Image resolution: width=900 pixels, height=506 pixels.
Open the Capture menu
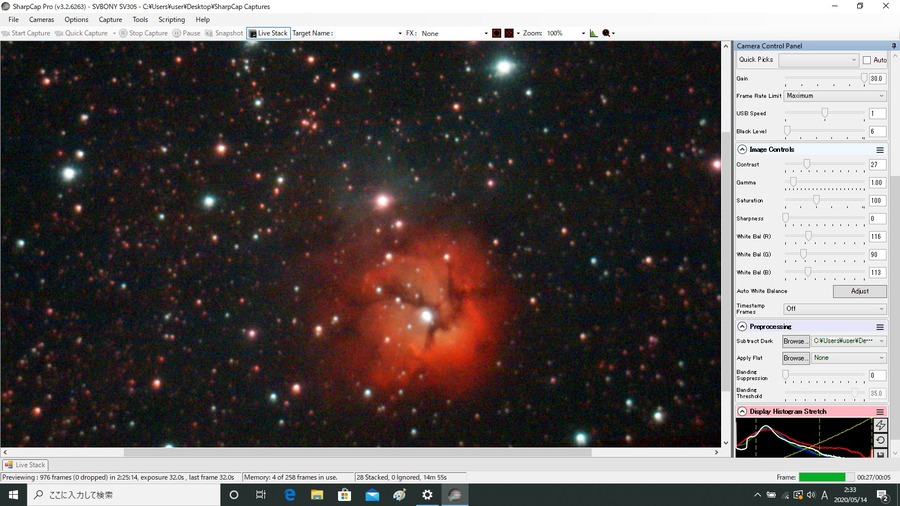tap(110, 20)
